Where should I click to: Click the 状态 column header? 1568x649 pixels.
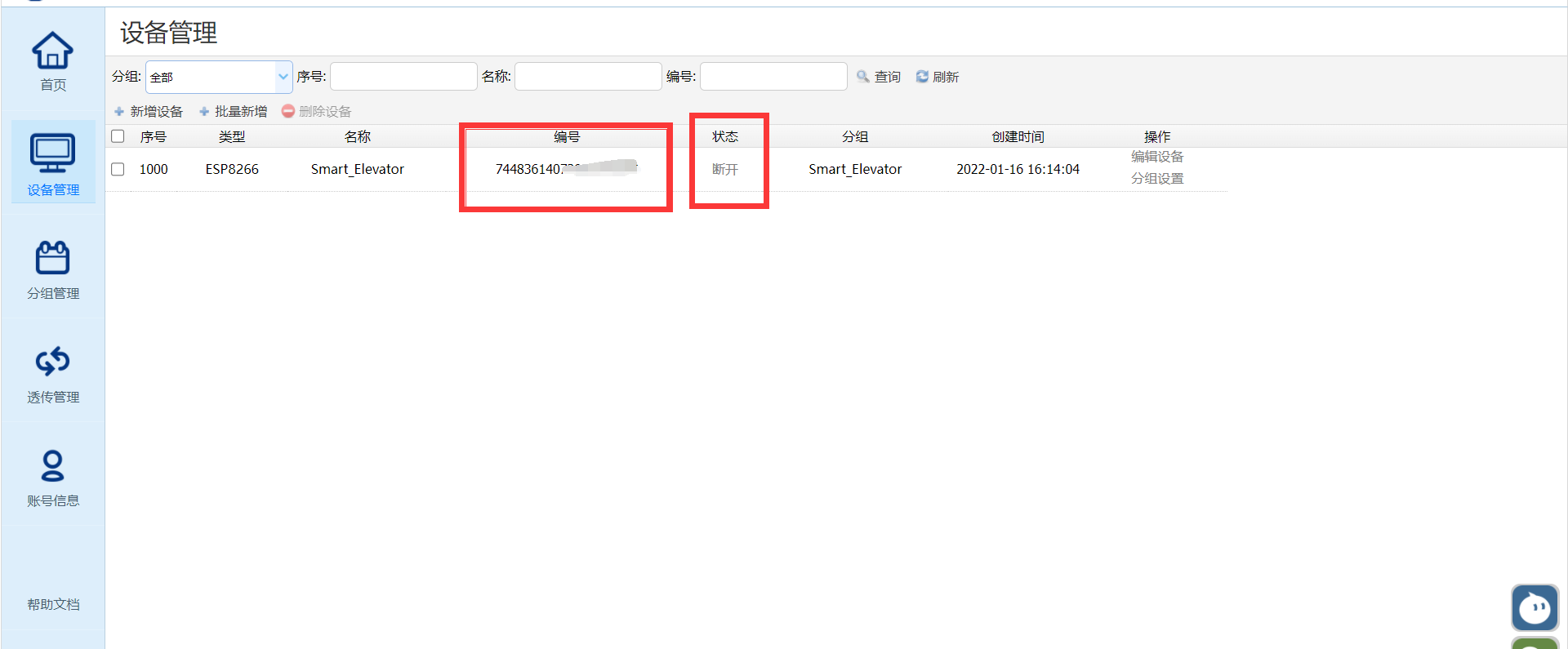point(725,136)
